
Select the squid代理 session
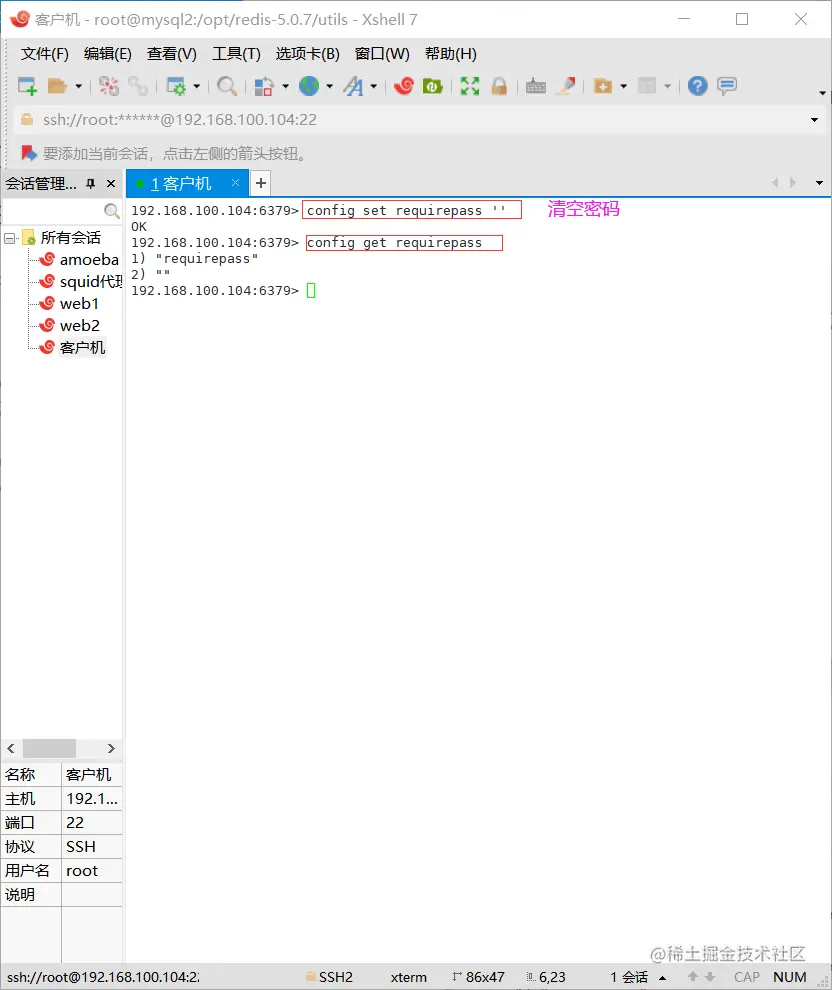coord(81,282)
